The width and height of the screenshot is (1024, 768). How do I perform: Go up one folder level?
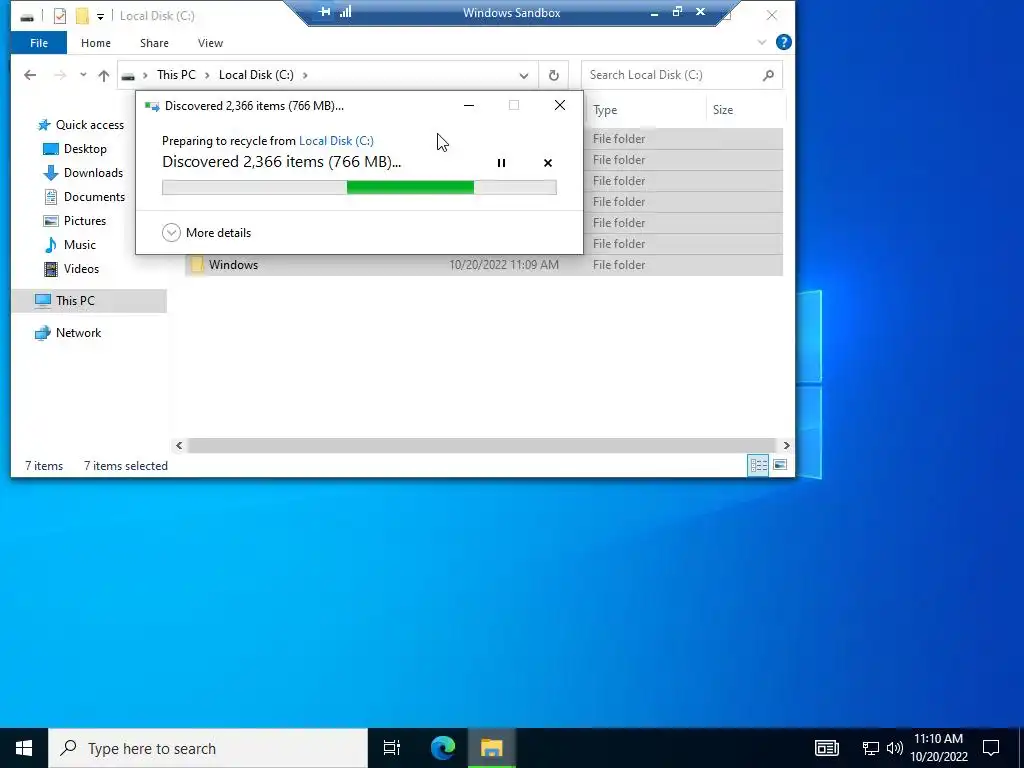pos(104,75)
